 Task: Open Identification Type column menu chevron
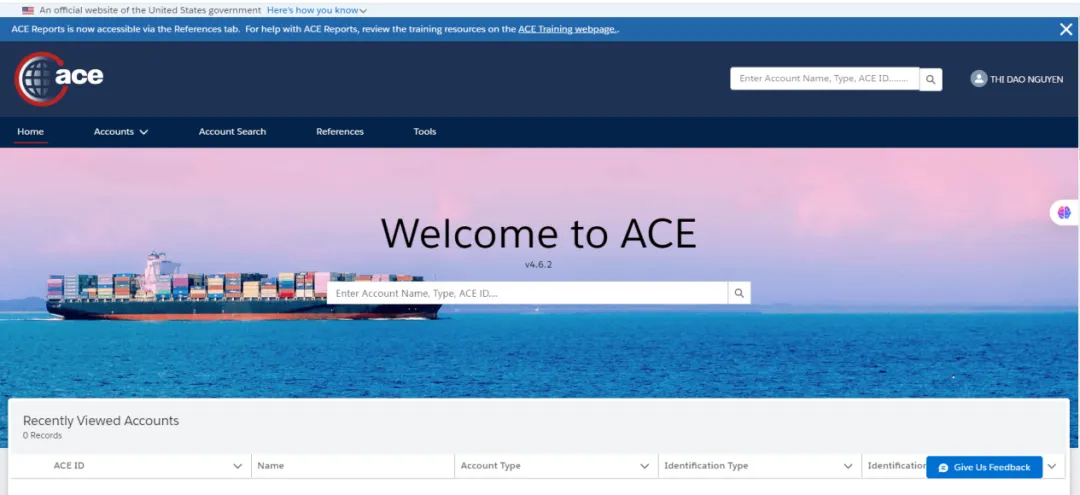click(849, 466)
